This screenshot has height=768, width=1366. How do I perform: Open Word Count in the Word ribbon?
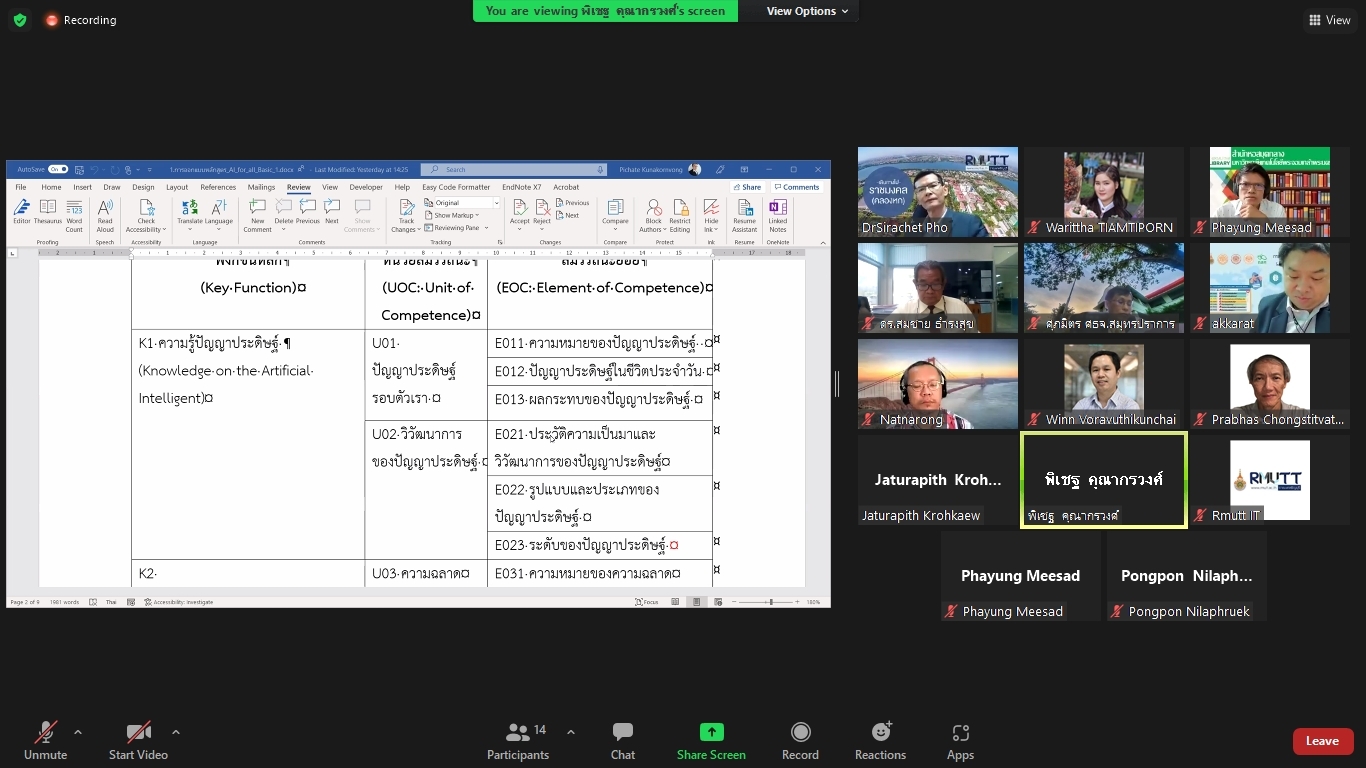click(x=74, y=214)
